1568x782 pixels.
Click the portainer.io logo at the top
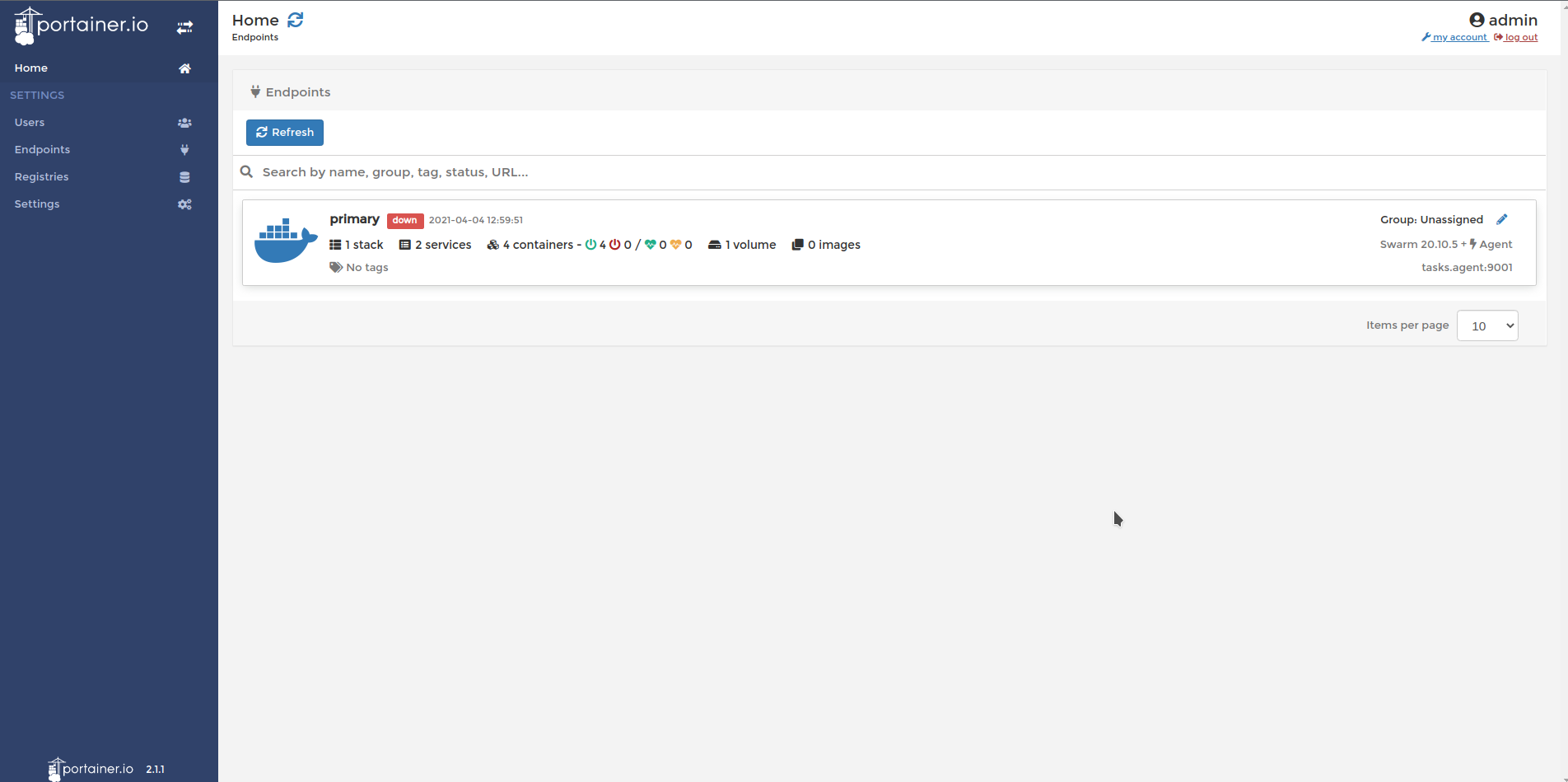pos(80,25)
